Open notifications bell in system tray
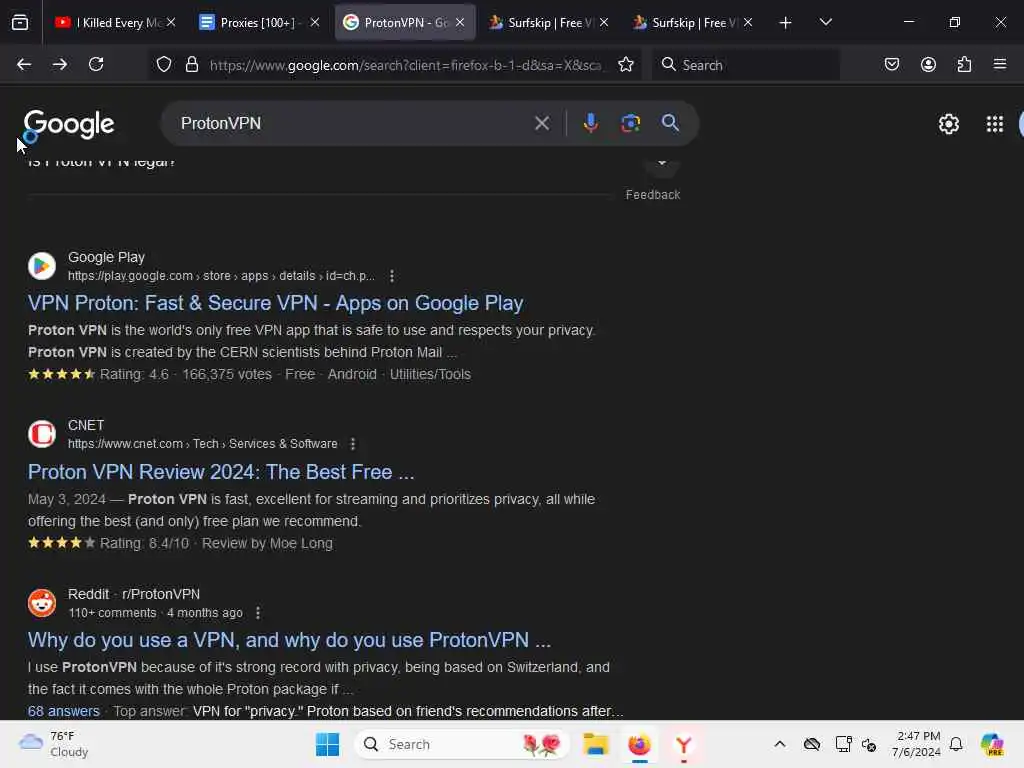 coord(956,744)
